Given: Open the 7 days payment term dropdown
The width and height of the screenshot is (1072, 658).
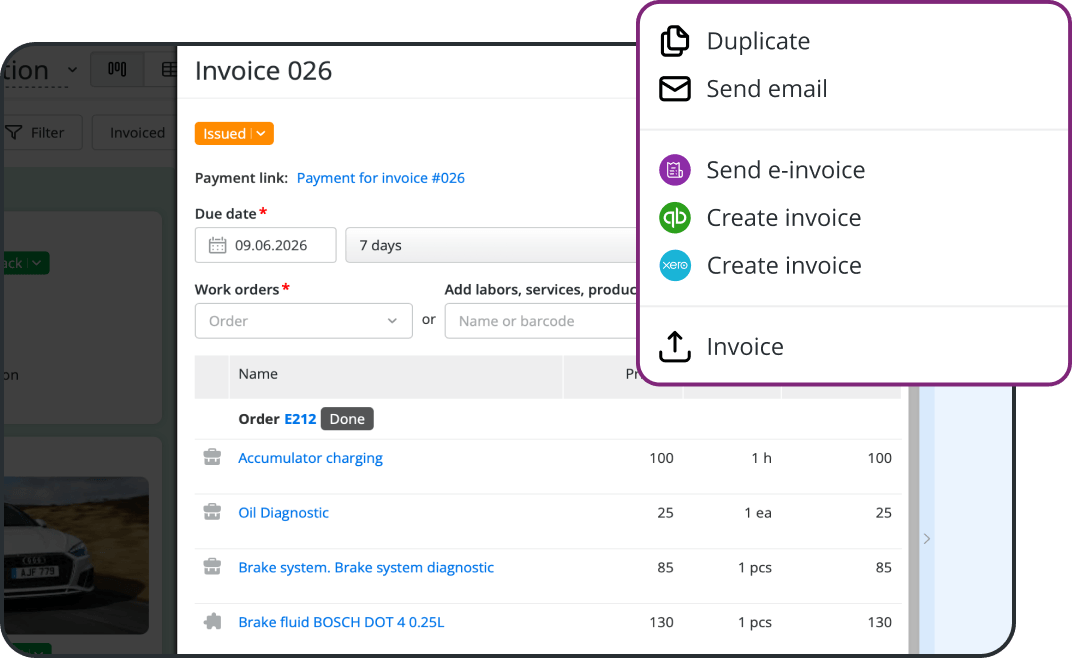Looking at the screenshot, I should click(x=492, y=245).
